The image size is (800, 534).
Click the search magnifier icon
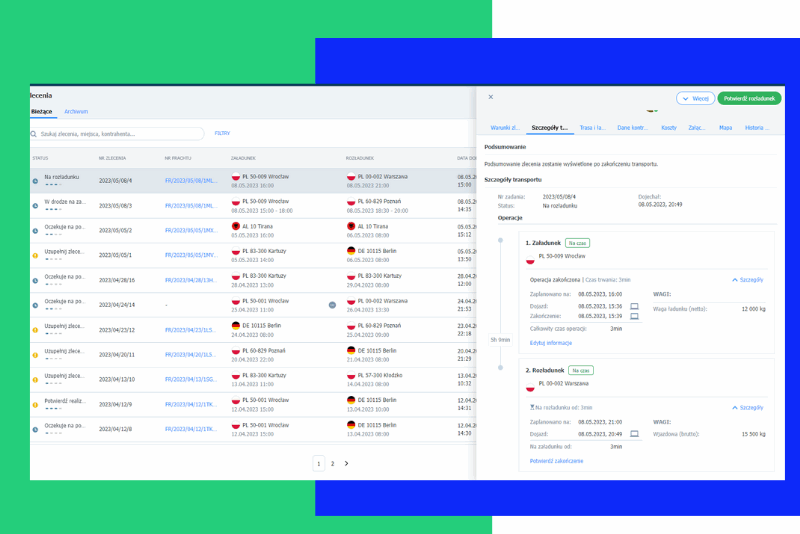pos(35,133)
